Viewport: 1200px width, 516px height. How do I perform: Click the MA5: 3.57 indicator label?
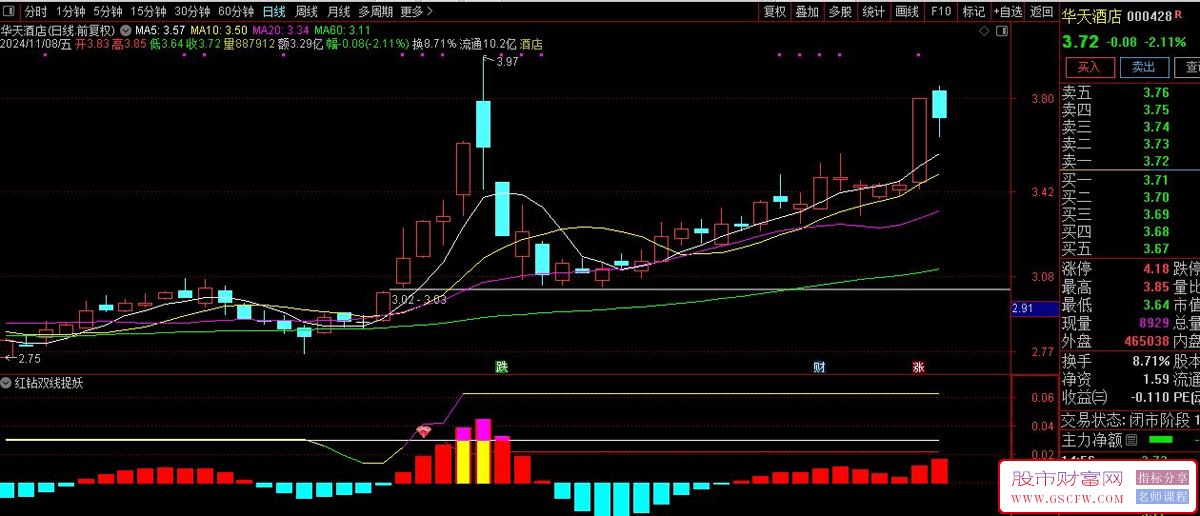159,30
